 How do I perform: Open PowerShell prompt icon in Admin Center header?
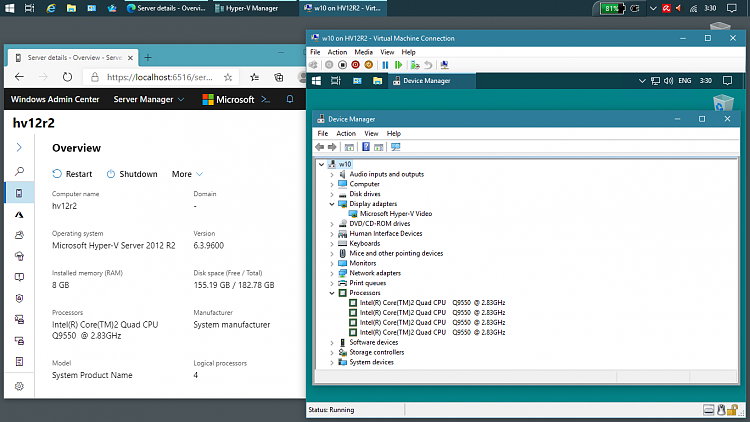(265, 100)
